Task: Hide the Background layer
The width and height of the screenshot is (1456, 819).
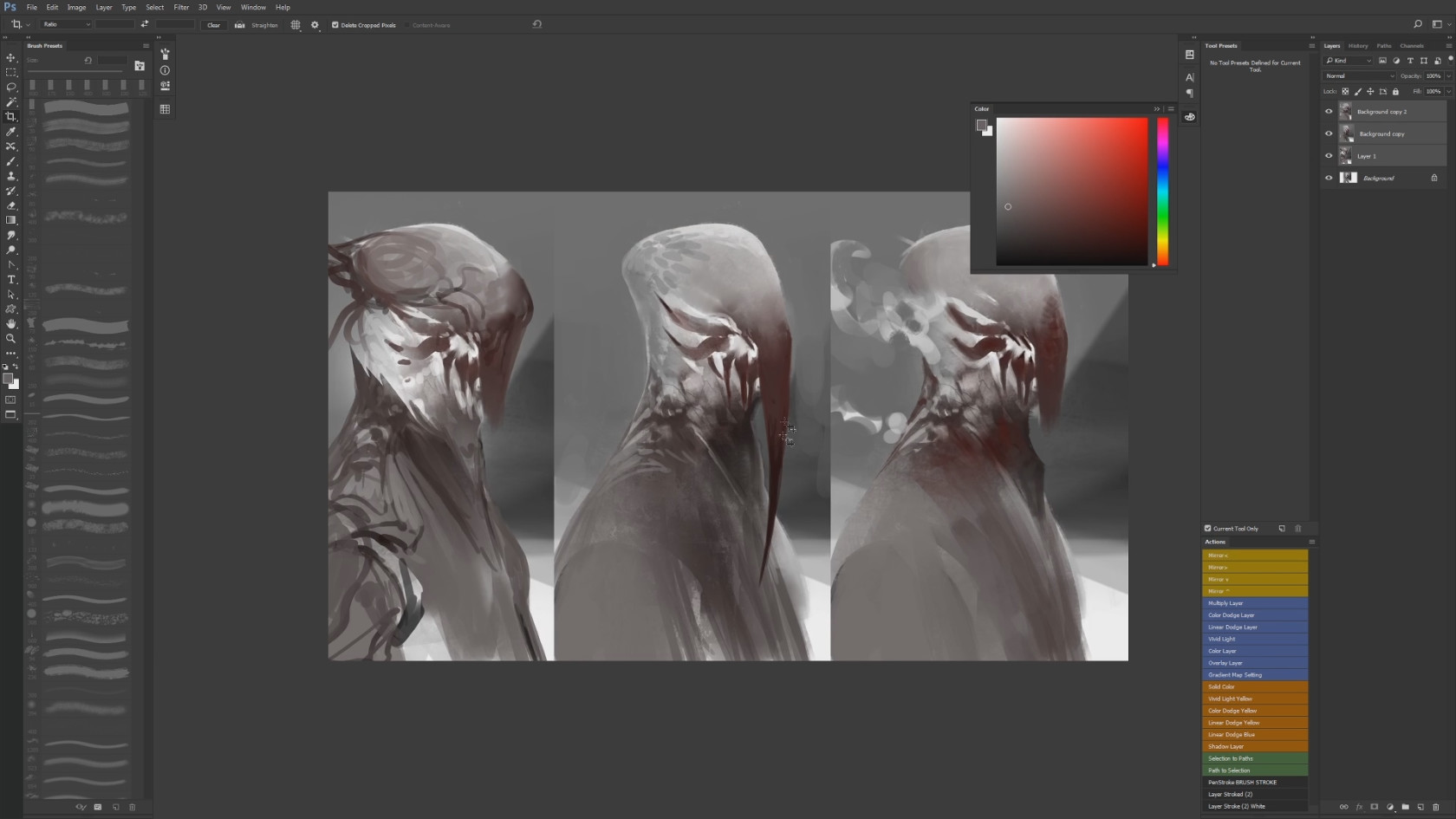Action: click(1329, 178)
